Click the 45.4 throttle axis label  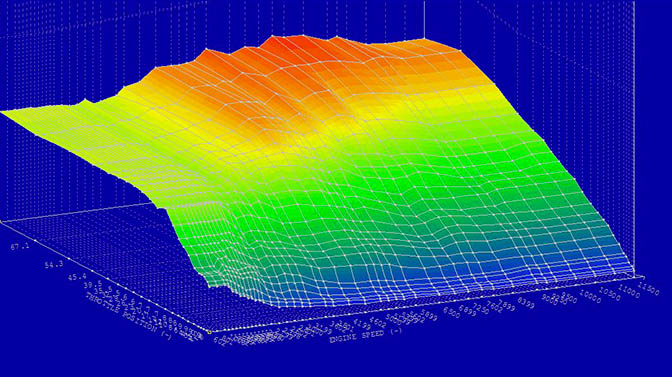(x=77, y=277)
